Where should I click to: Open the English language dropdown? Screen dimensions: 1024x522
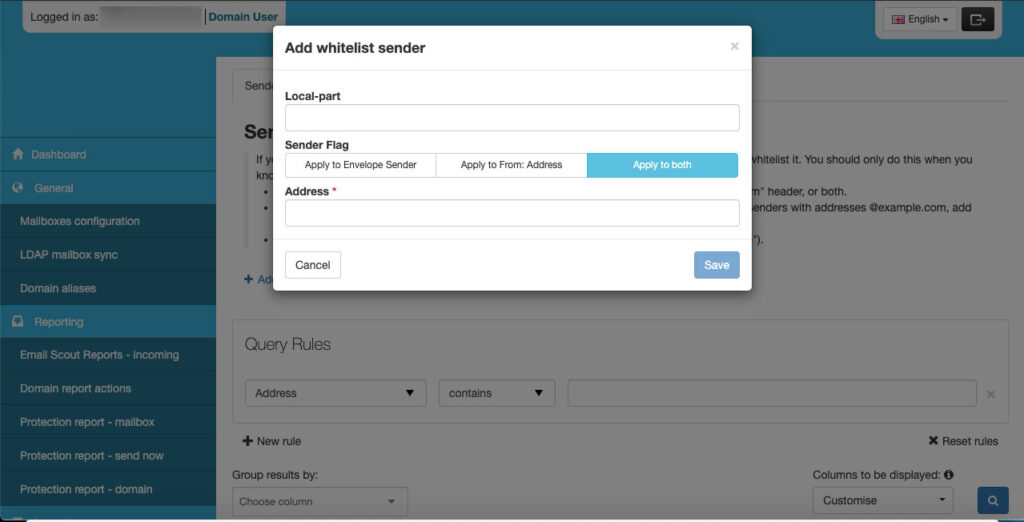tap(920, 19)
